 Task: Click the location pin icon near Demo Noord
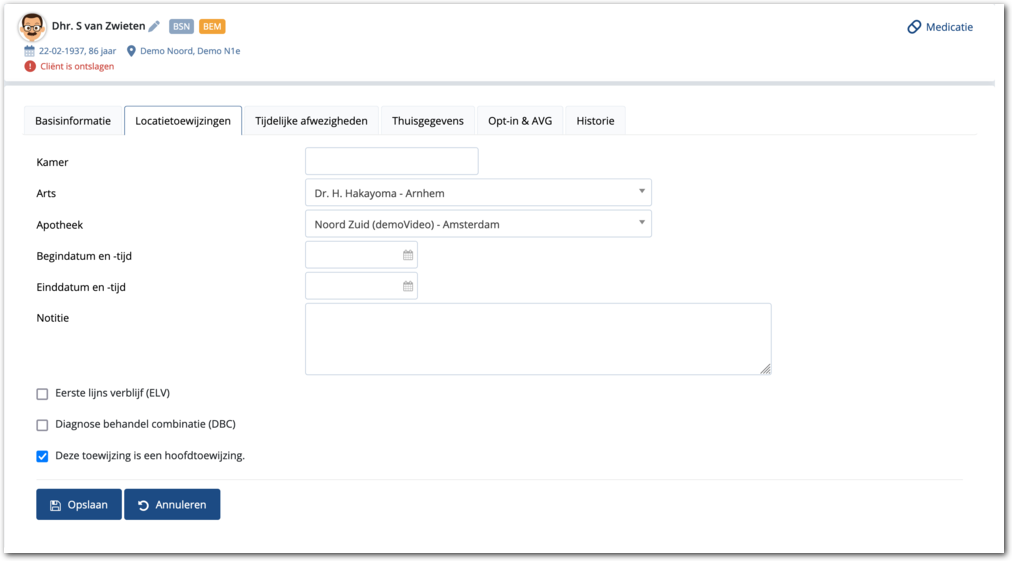tap(131, 51)
